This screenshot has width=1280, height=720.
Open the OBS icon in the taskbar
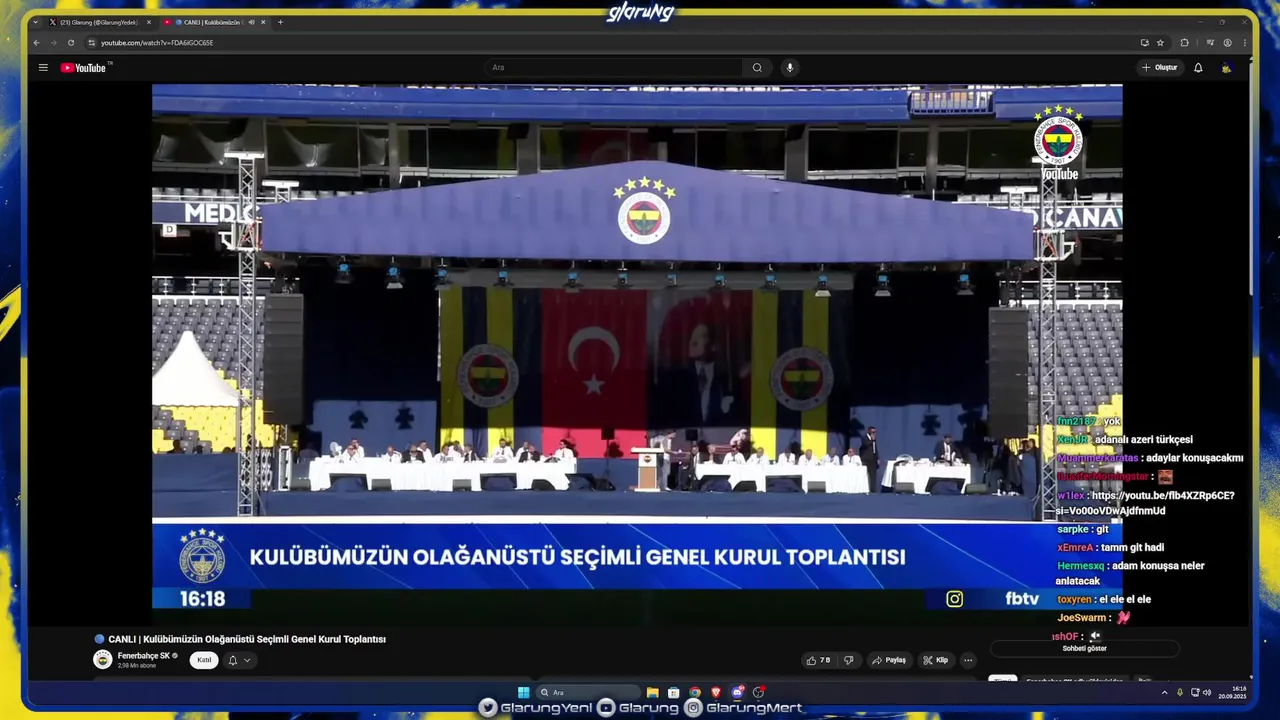click(x=758, y=692)
